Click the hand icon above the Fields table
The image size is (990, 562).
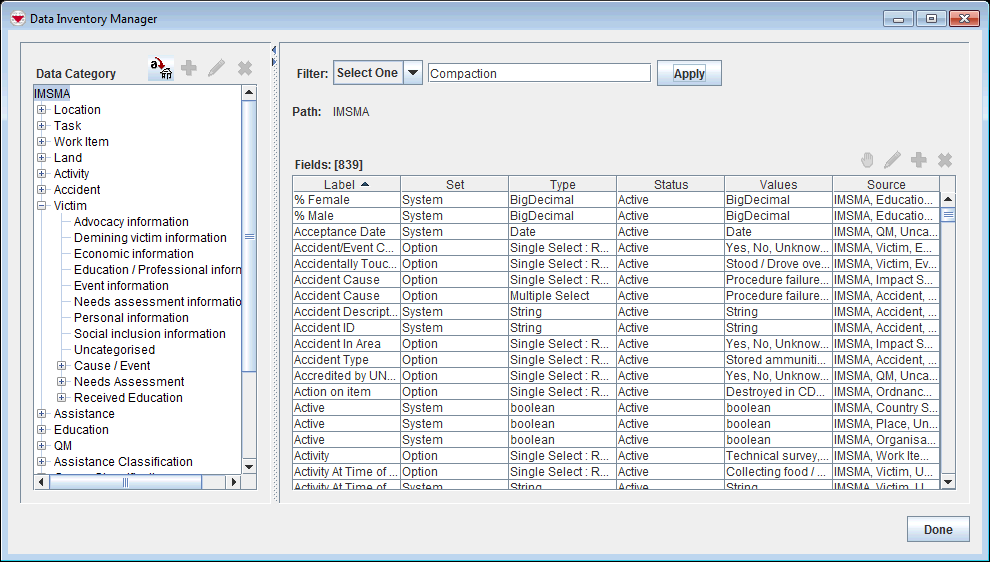[x=867, y=160]
